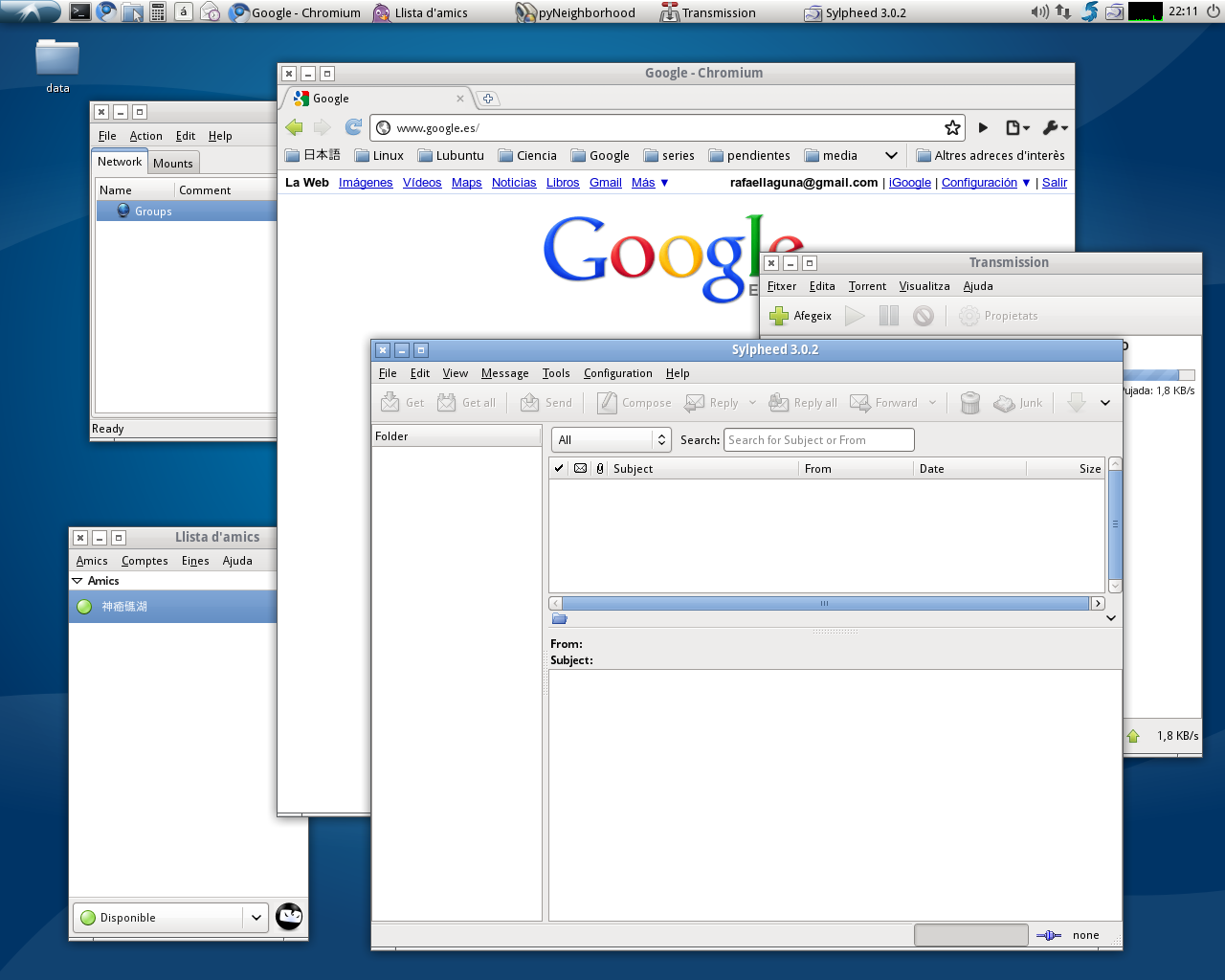Expand Sylpheed folder bar chevron below message list
Screen dimensions: 1225x980
1111,618
